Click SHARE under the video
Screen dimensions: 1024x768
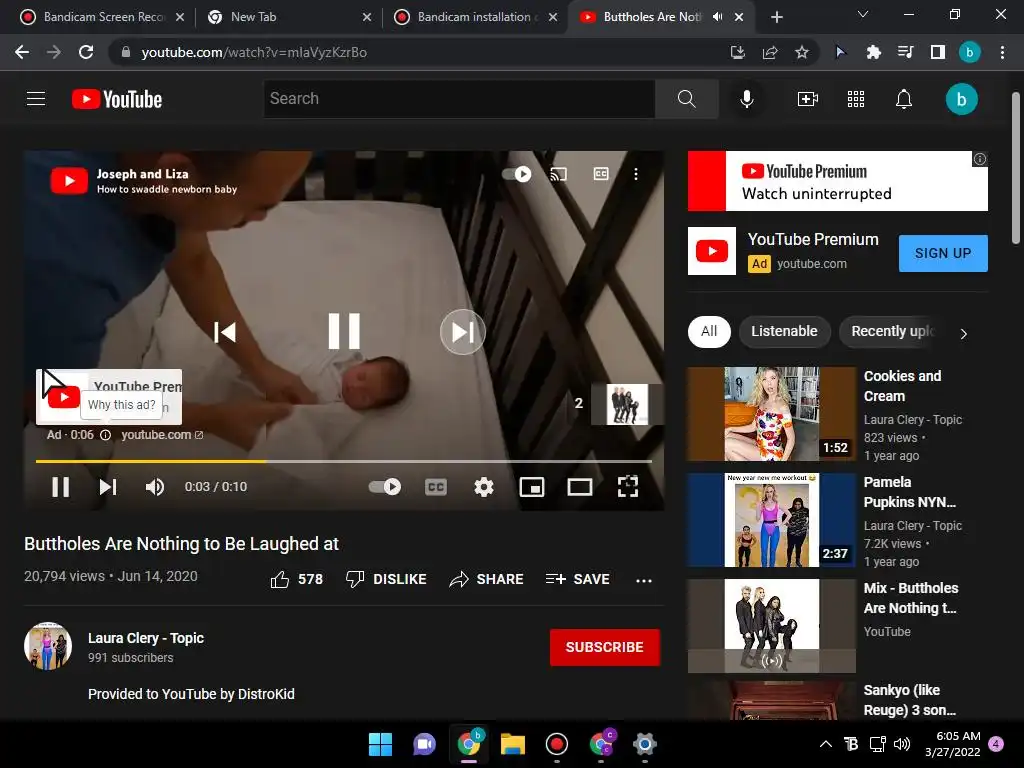point(487,579)
